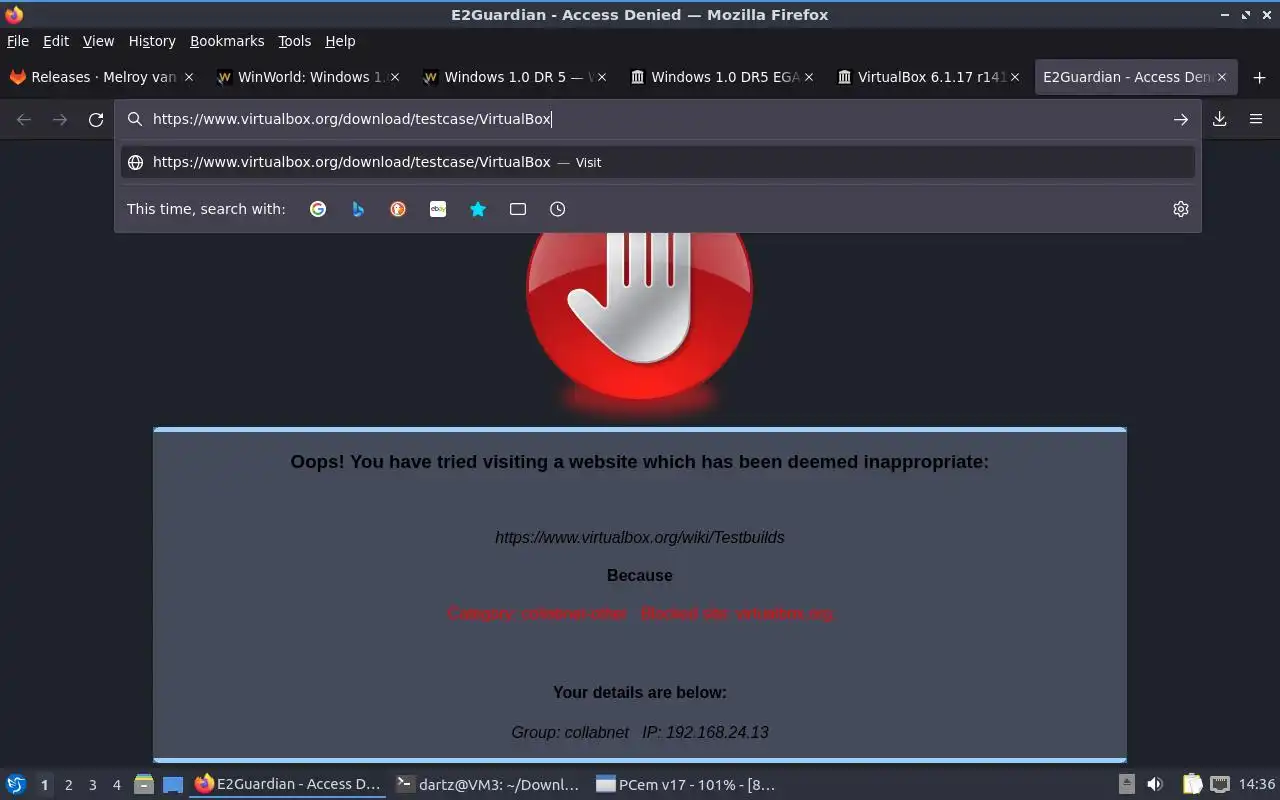Search with Google one-off icon
The image size is (1280, 800).
click(318, 209)
